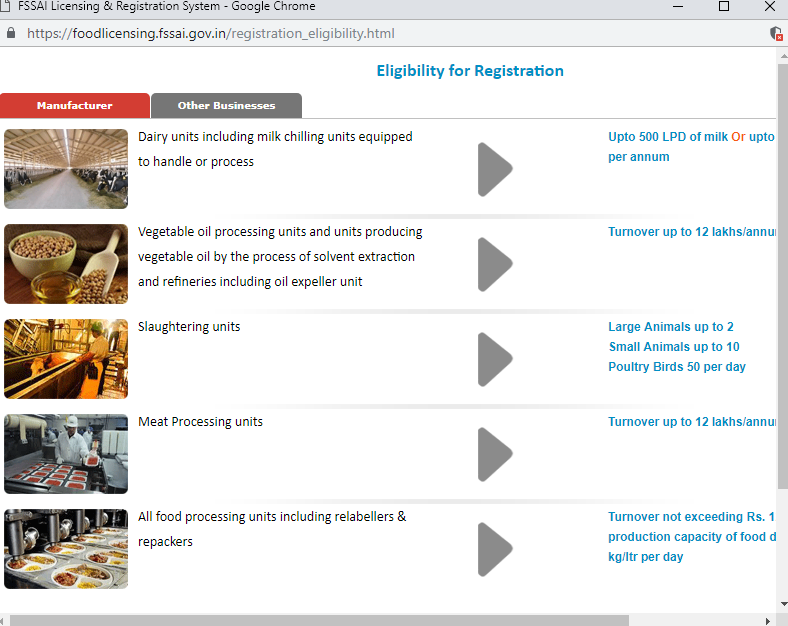The image size is (788, 626).
Task: Click vertical scrollbar down arrow
Action: pos(783,604)
